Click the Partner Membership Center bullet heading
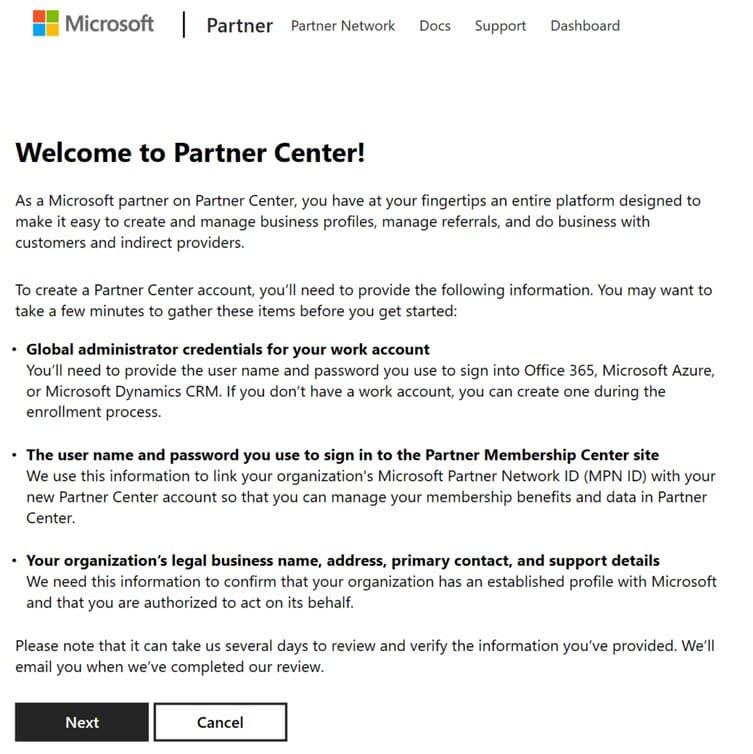This screenshot has height=754, width=753. (x=342, y=455)
